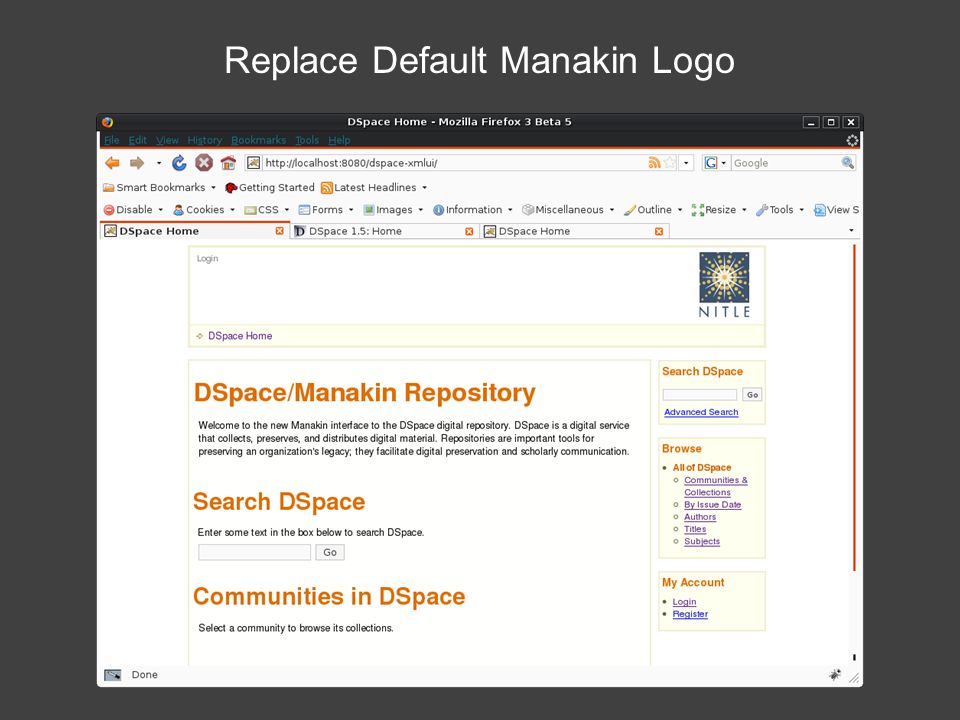Click the Login link under My Account

point(684,602)
